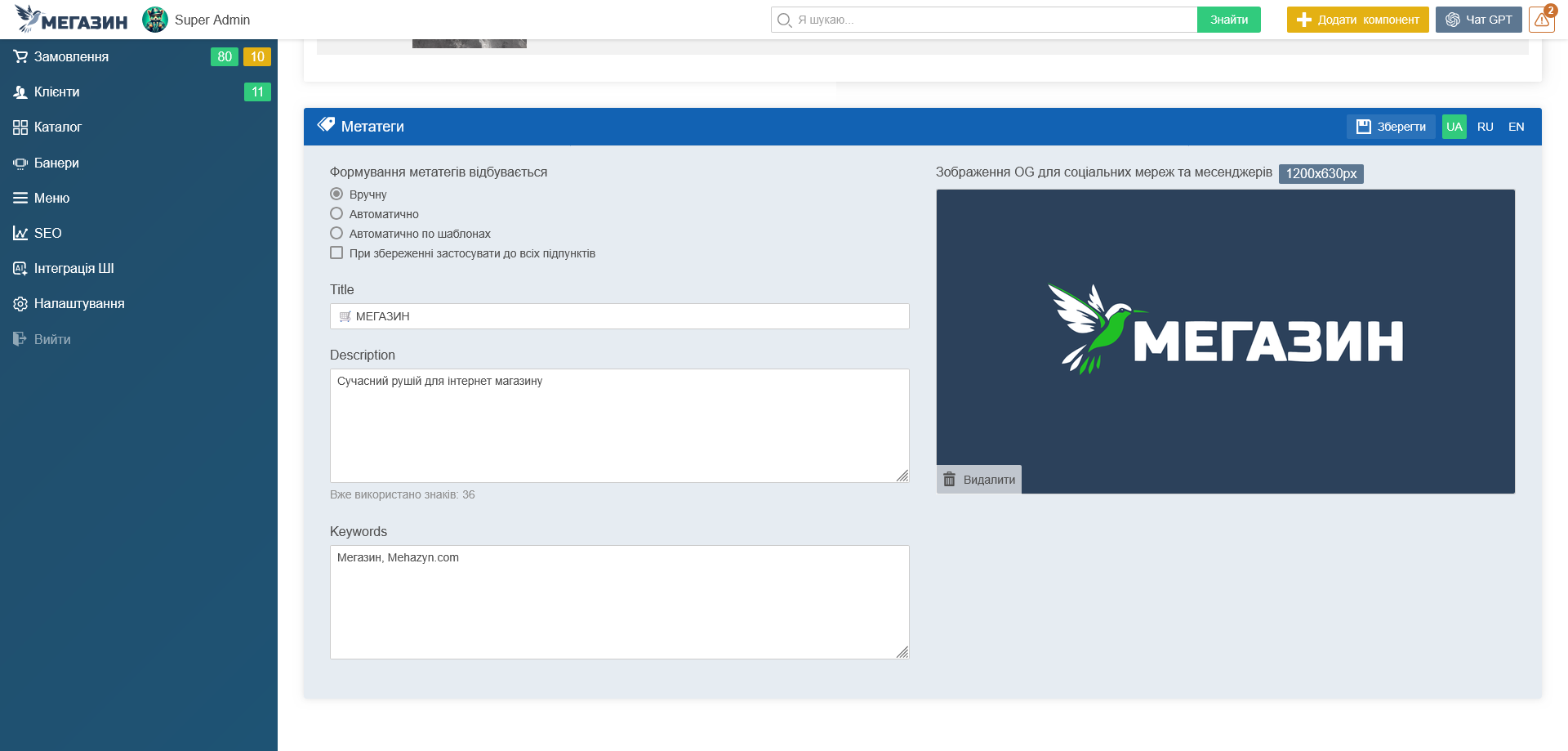Switch to the RU language tab
Screen dimensions: 1568x751
pyautogui.click(x=1486, y=127)
